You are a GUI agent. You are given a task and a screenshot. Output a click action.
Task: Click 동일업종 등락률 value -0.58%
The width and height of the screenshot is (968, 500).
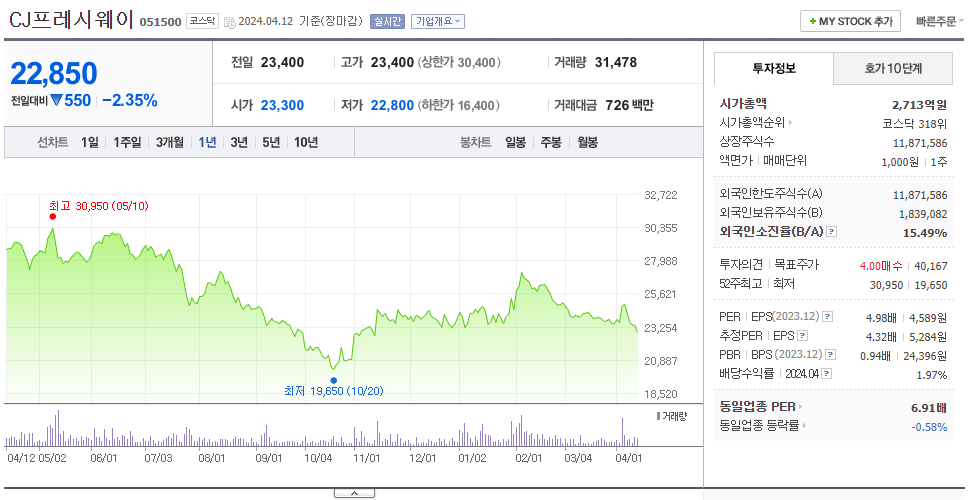929,427
